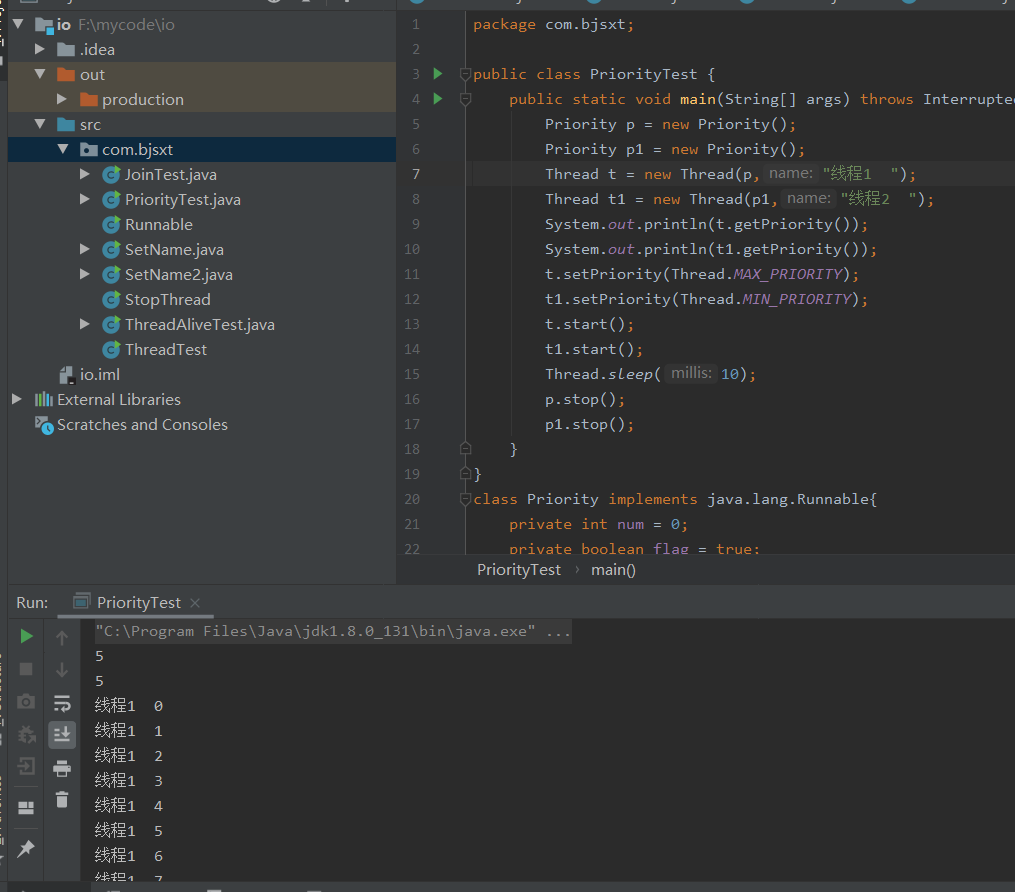This screenshot has height=892, width=1015.
Task: Expand the production folder
Action: [x=62, y=99]
